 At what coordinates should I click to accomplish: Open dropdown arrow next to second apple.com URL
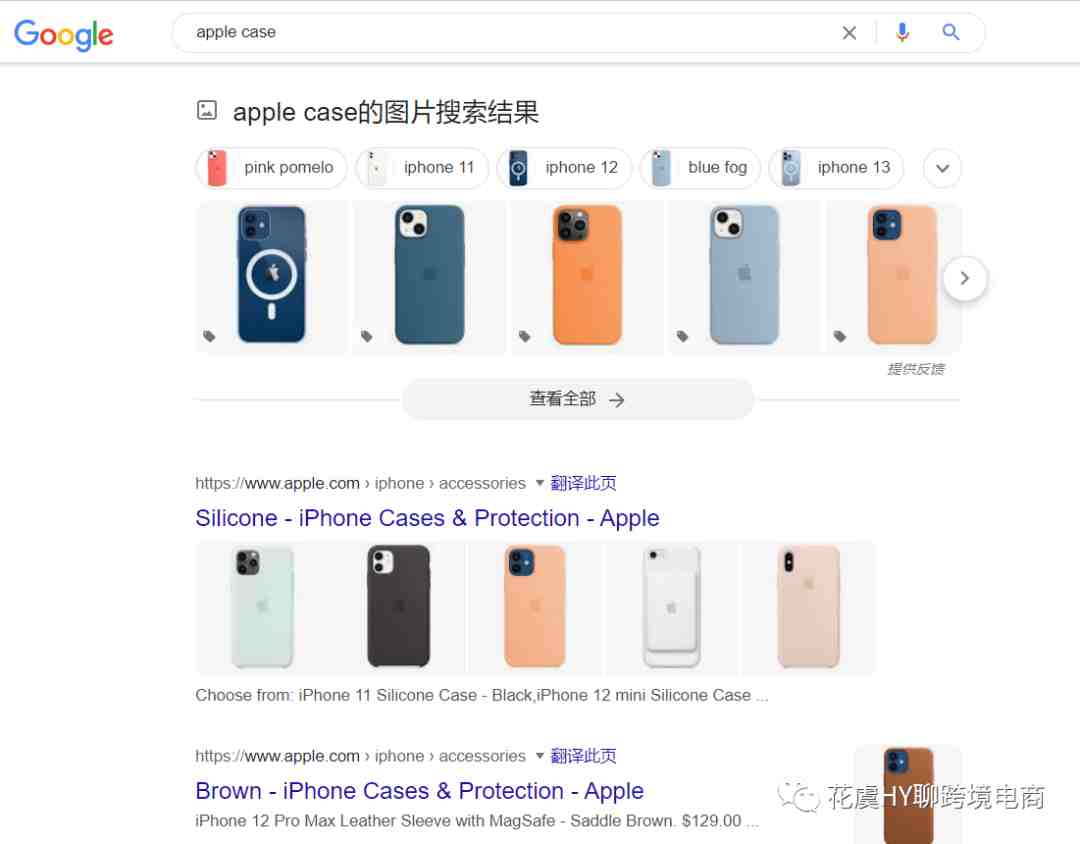tap(540, 756)
